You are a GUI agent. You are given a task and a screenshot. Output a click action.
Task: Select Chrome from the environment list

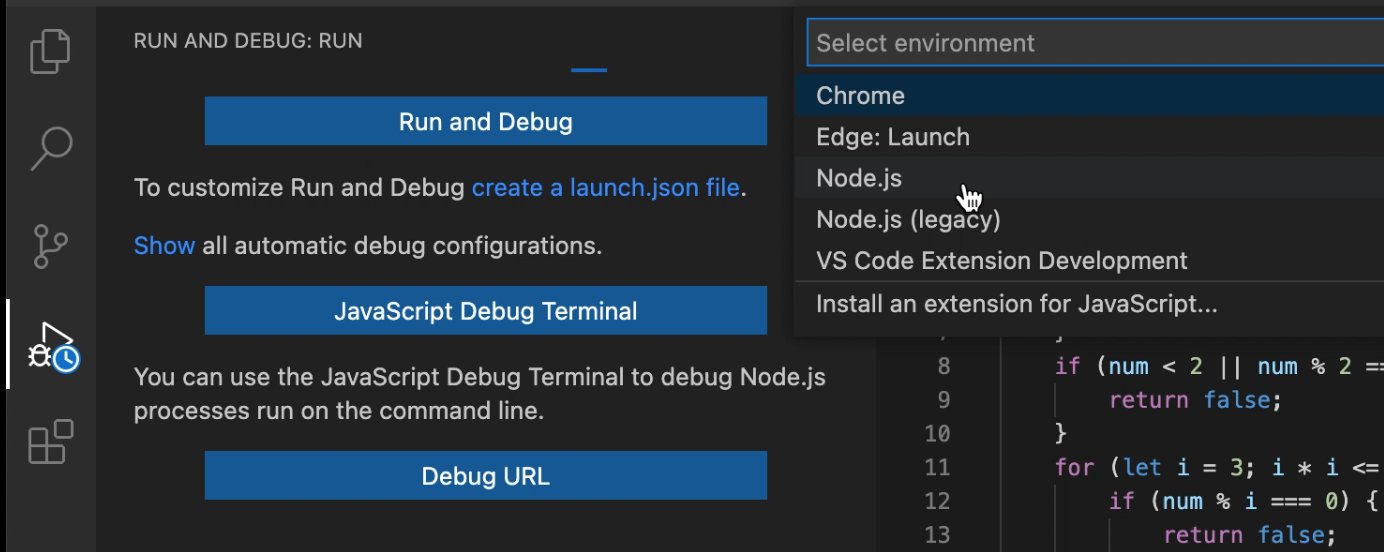pos(1089,95)
